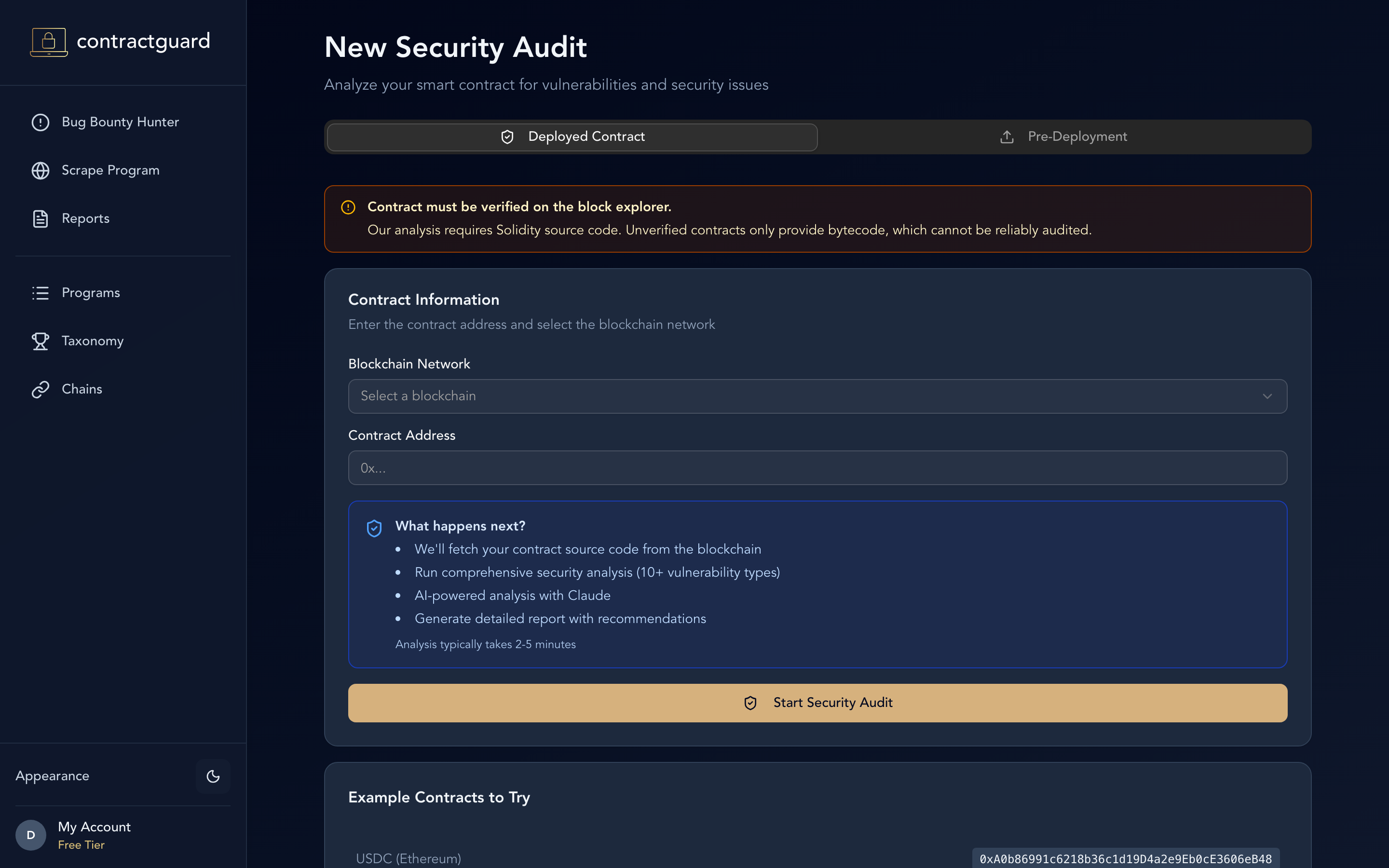Click the Chains link icon
Image resolution: width=1389 pixels, height=868 pixels.
(40, 389)
